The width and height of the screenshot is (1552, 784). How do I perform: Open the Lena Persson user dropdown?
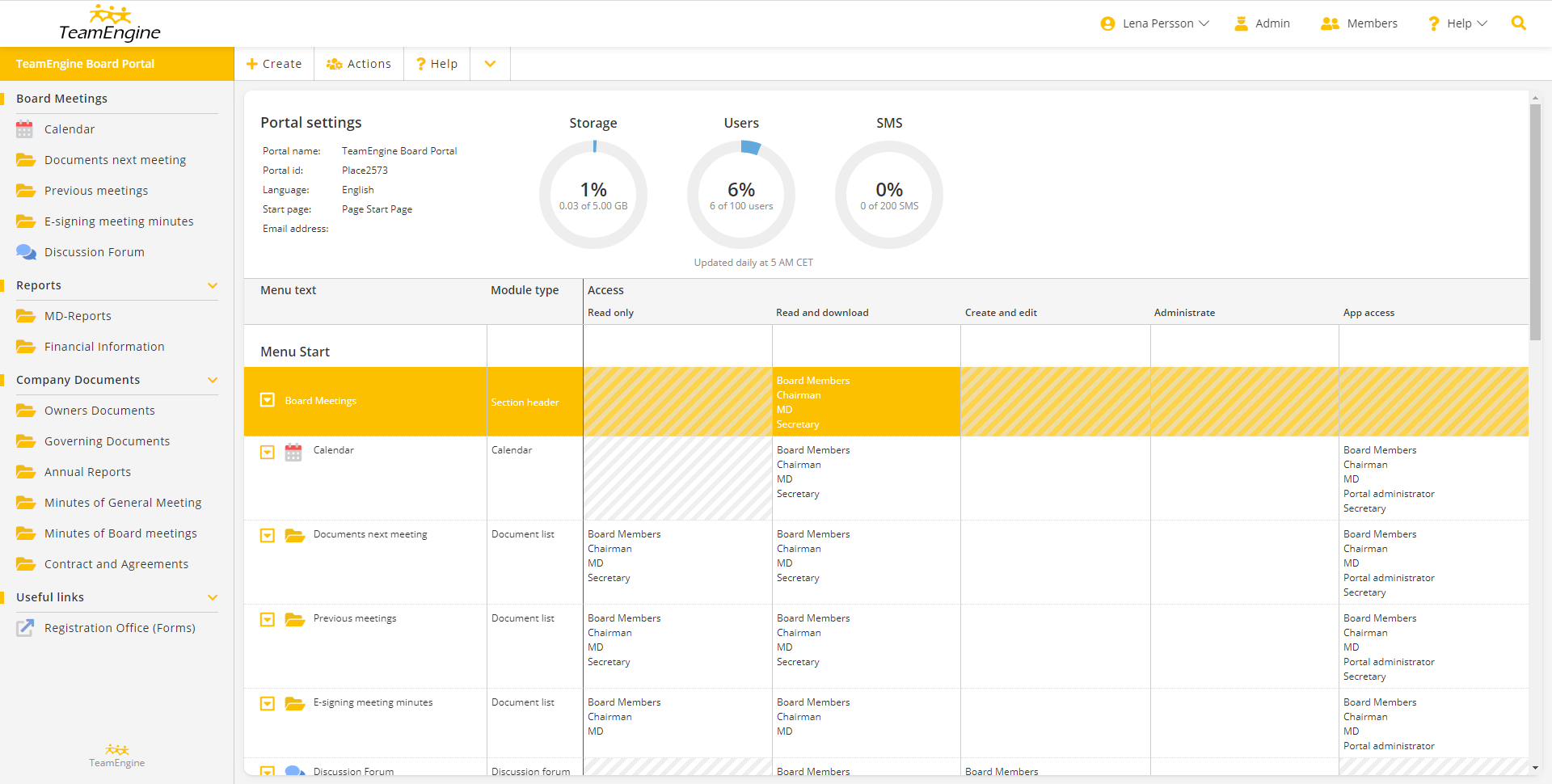click(x=1154, y=23)
